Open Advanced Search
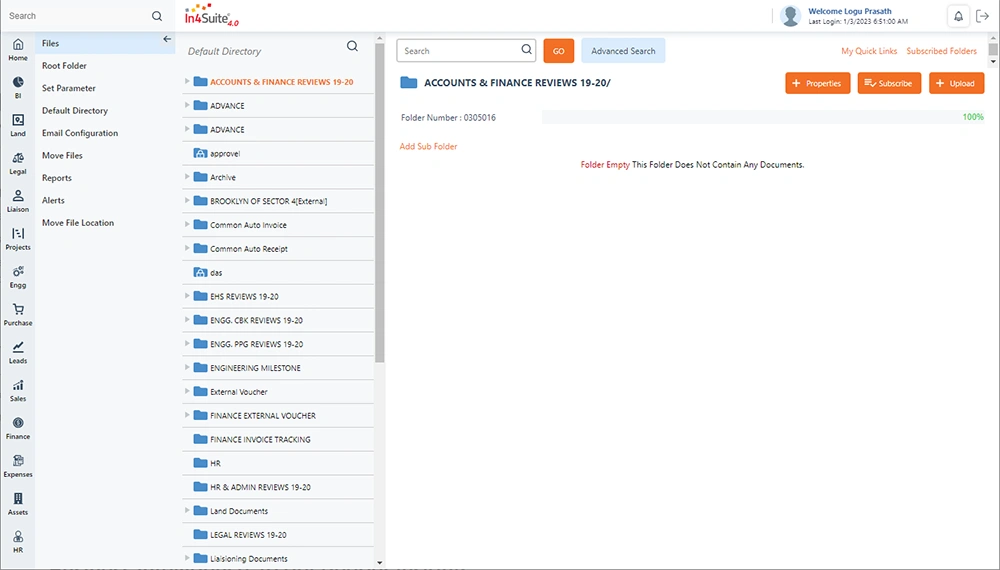This screenshot has height=570, width=1000. click(x=623, y=51)
